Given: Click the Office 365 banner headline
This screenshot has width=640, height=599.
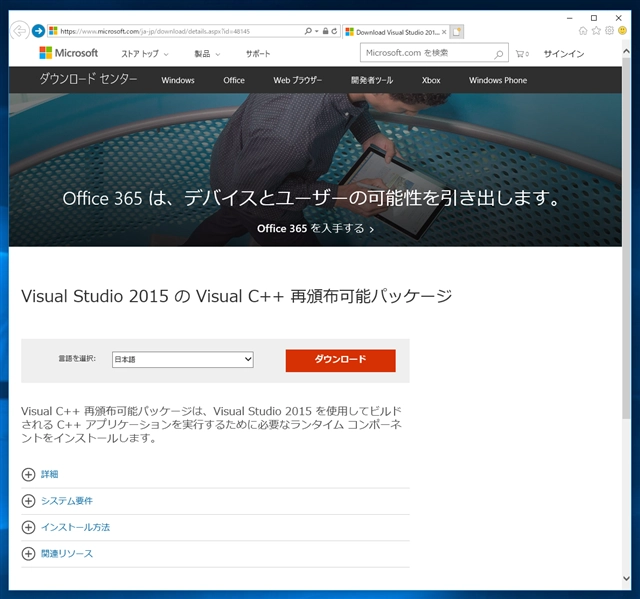Looking at the screenshot, I should [311, 198].
